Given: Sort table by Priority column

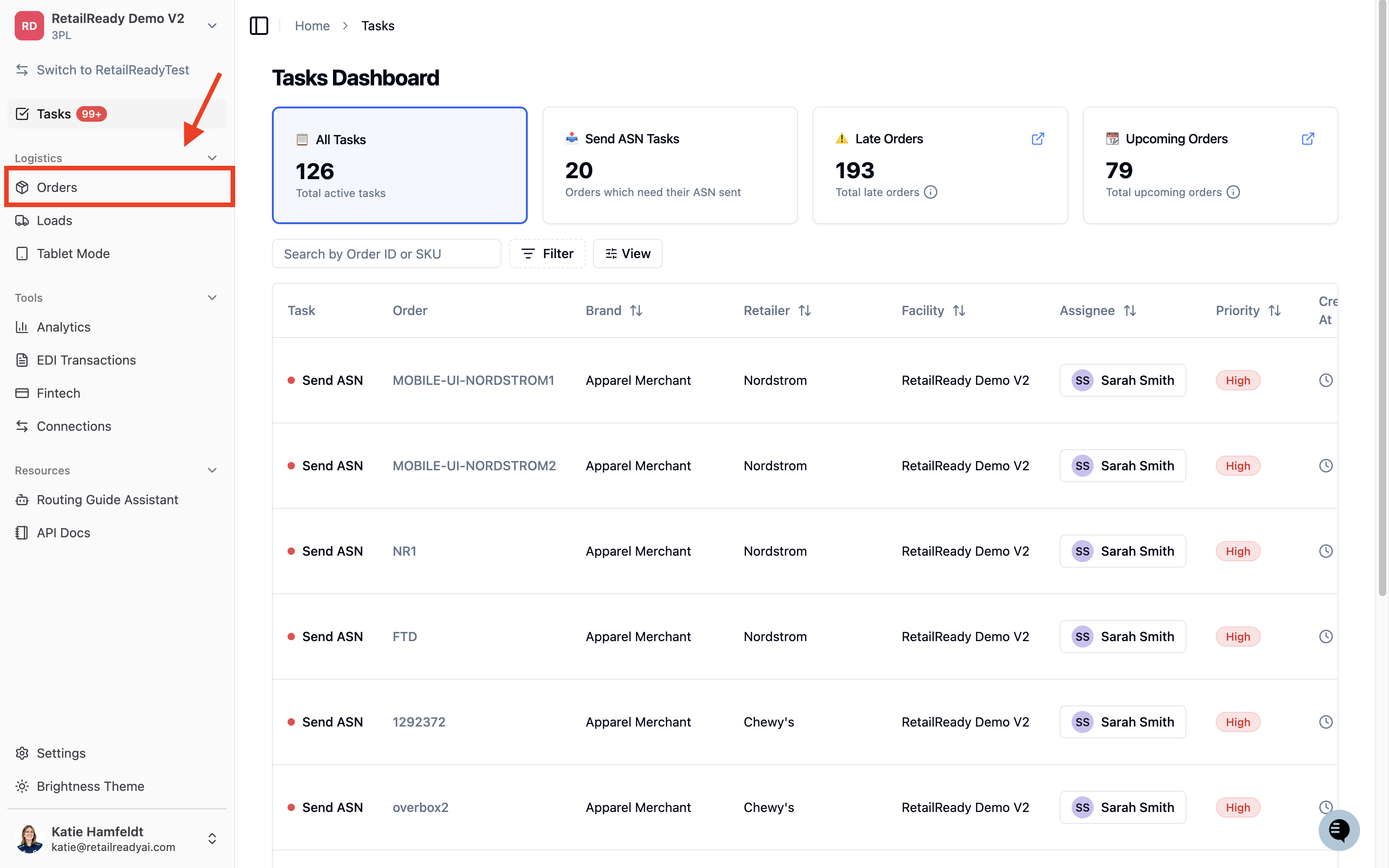Looking at the screenshot, I should click(x=1275, y=310).
